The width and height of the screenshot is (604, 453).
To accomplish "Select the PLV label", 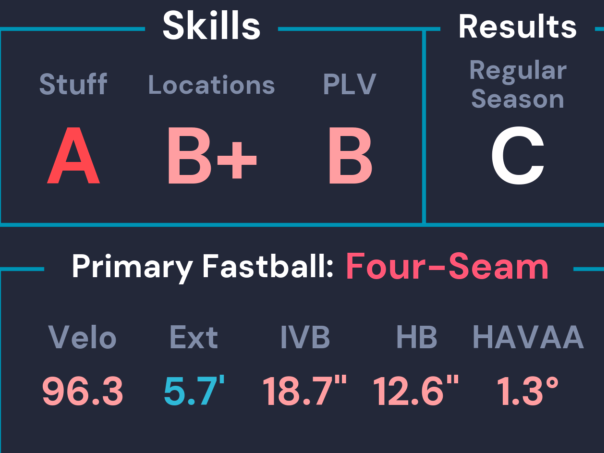I will tap(349, 85).
